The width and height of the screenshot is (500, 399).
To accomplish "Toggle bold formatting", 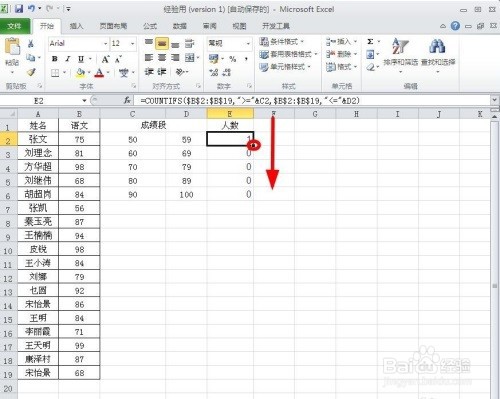I will pos(55,59).
